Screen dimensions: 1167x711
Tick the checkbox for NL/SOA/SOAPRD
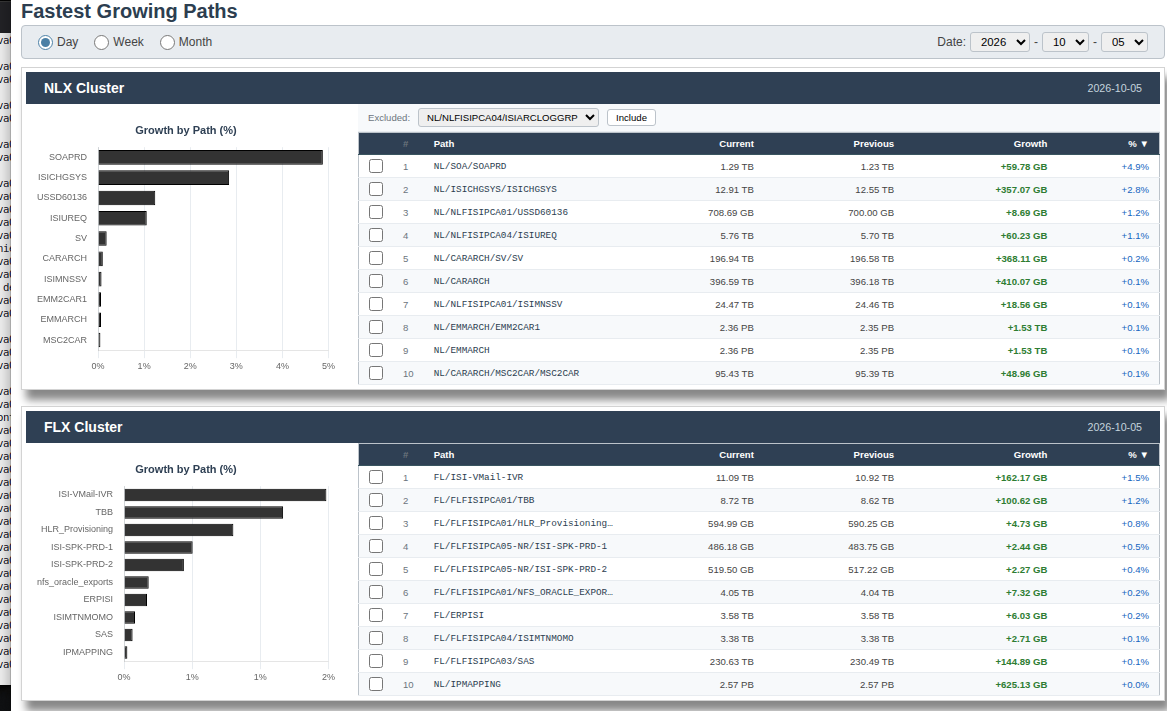click(x=376, y=166)
